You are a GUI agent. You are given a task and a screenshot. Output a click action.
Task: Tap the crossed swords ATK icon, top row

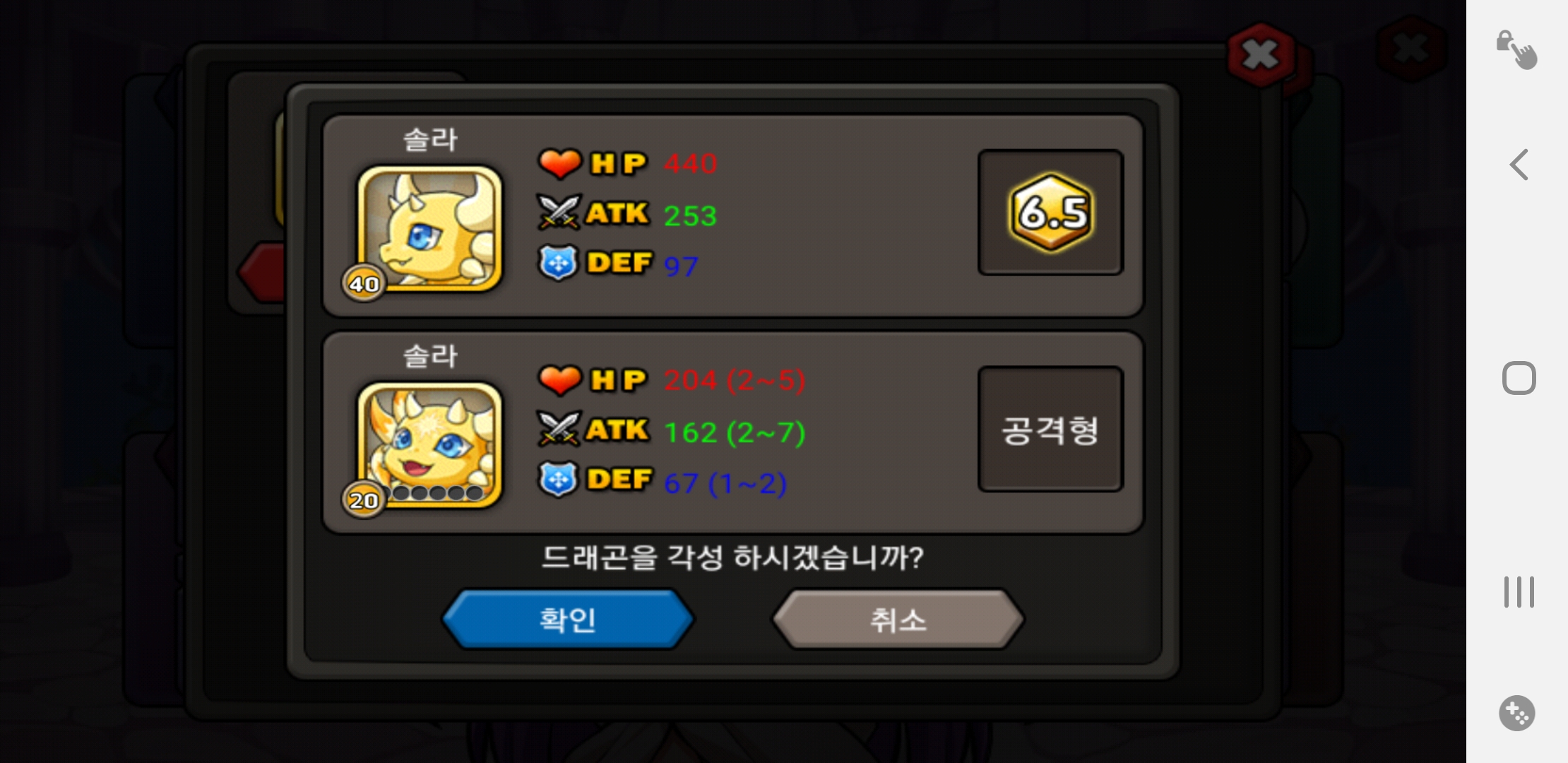pos(559,212)
